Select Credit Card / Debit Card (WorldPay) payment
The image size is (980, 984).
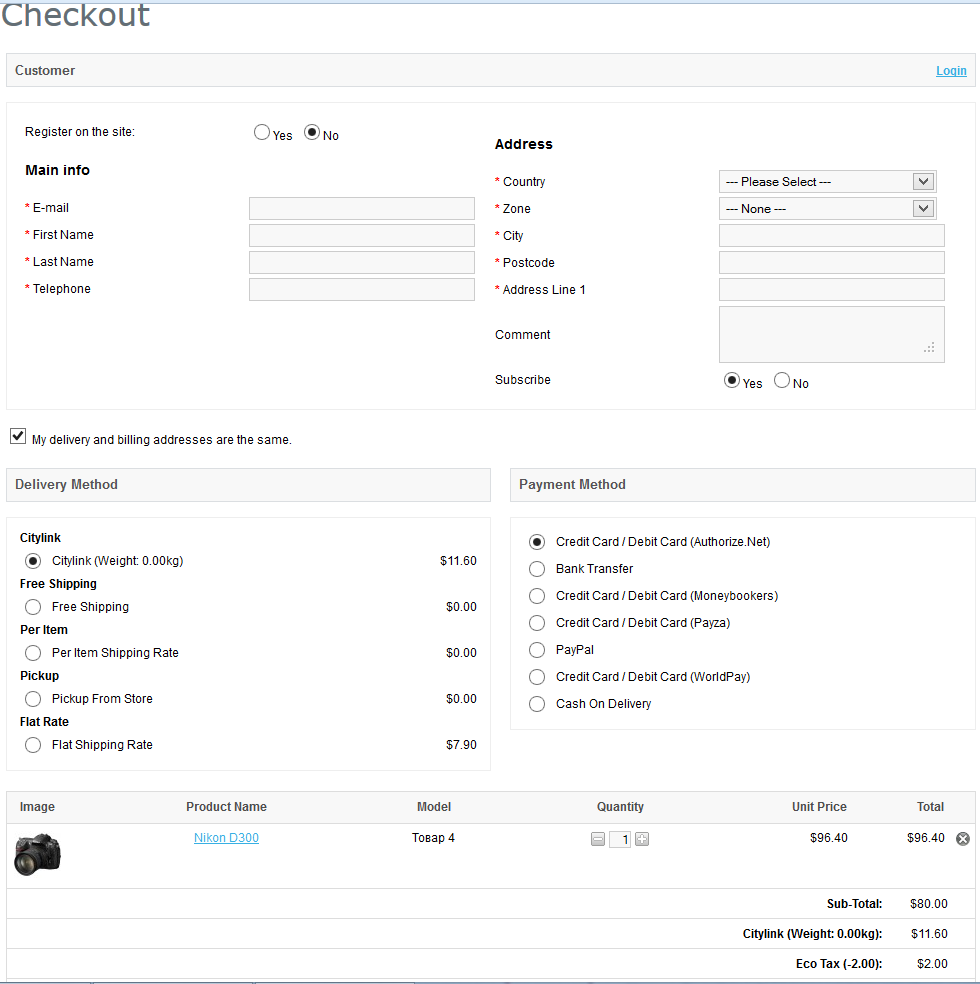[x=537, y=676]
